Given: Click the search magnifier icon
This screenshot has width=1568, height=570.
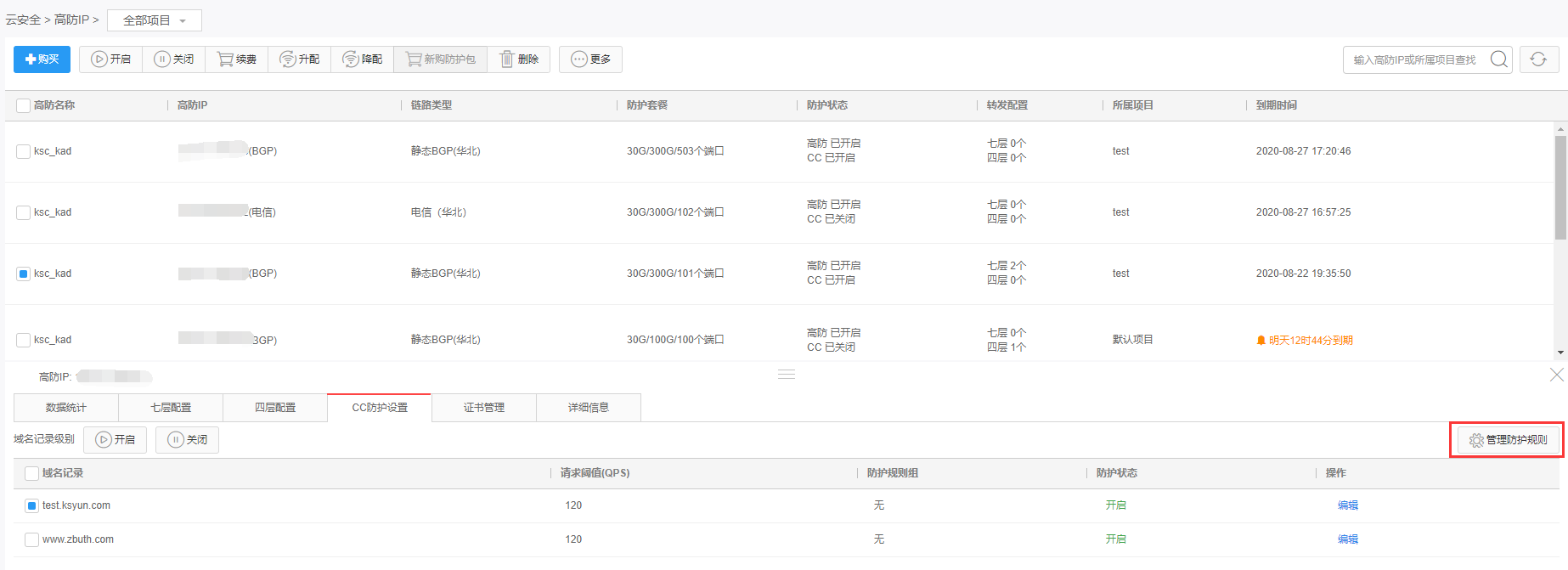Looking at the screenshot, I should (x=1499, y=59).
